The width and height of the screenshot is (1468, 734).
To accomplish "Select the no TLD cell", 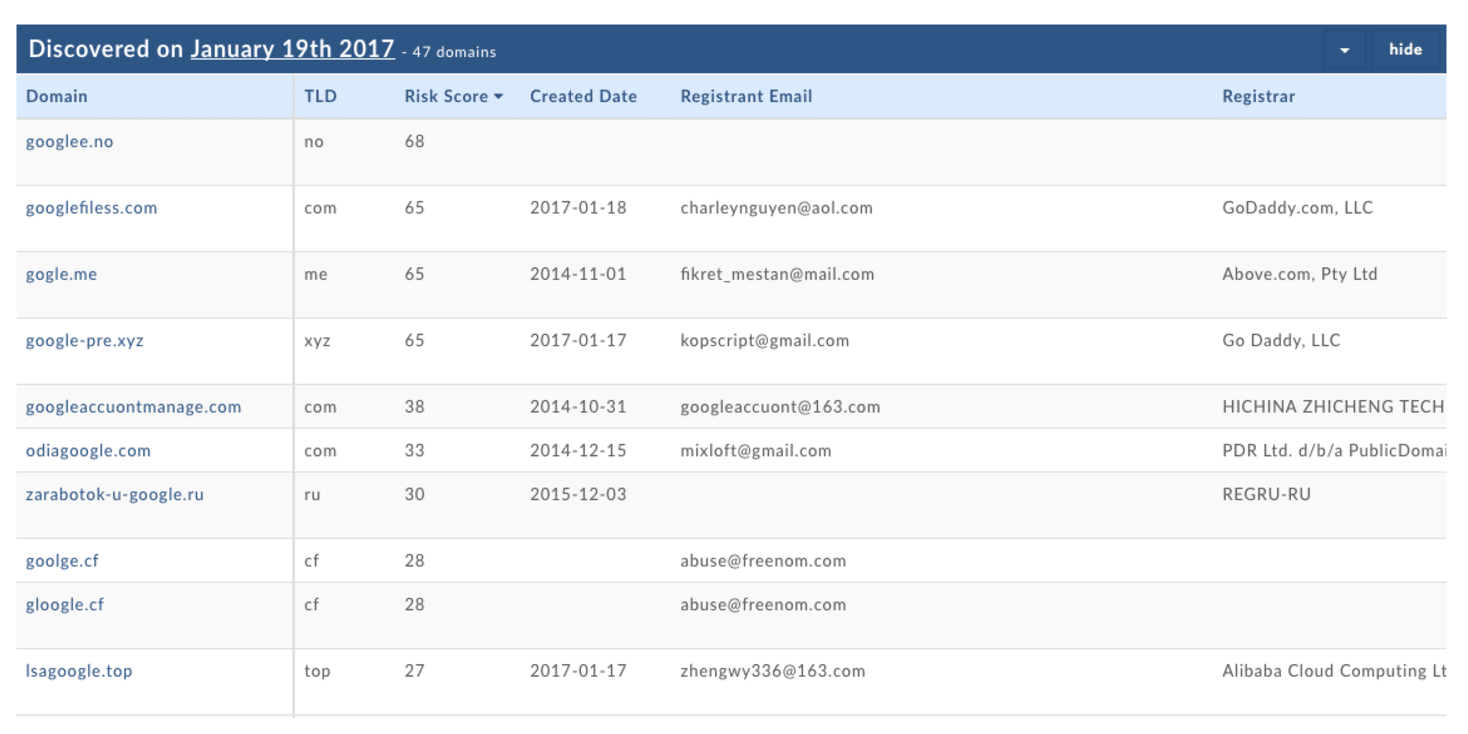I will pyautogui.click(x=314, y=142).
